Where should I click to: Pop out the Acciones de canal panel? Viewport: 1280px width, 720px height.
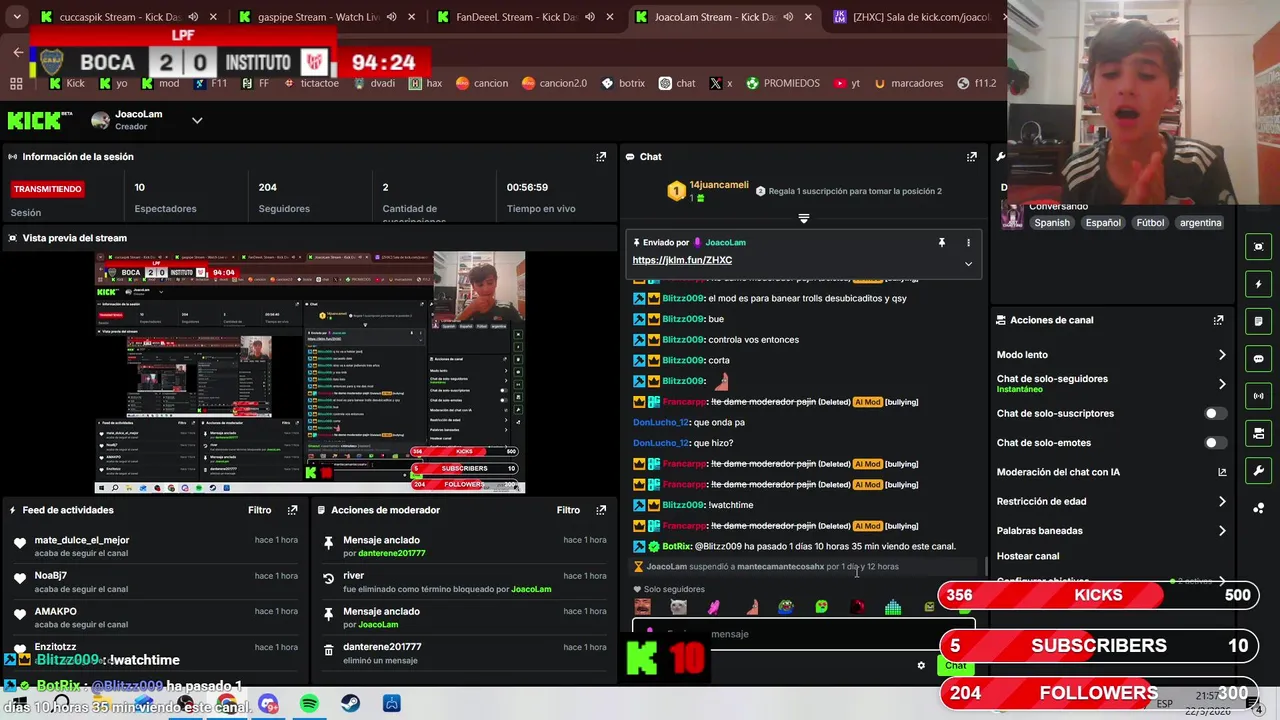(x=1218, y=320)
